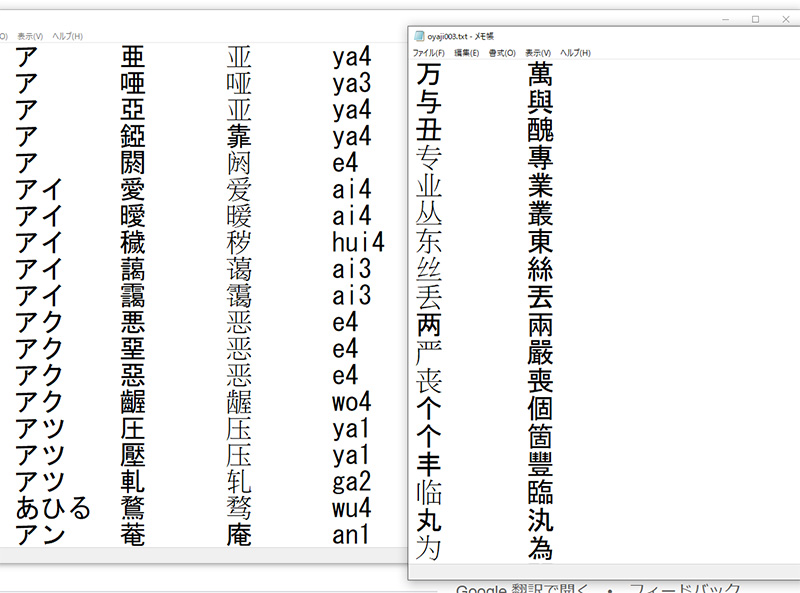Open ヘルプ(H) menu in oyaji003.txt window
800x593 pixels.
tap(575, 53)
